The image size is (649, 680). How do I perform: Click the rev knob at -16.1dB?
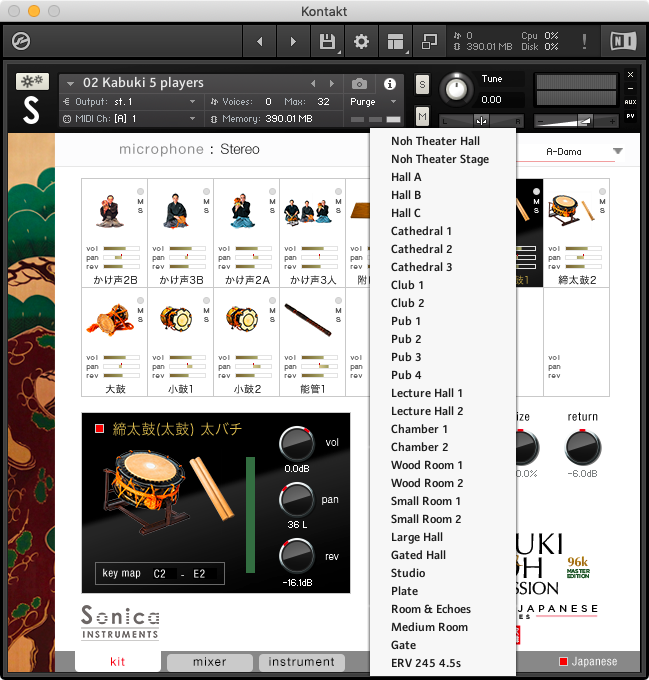tap(297, 556)
